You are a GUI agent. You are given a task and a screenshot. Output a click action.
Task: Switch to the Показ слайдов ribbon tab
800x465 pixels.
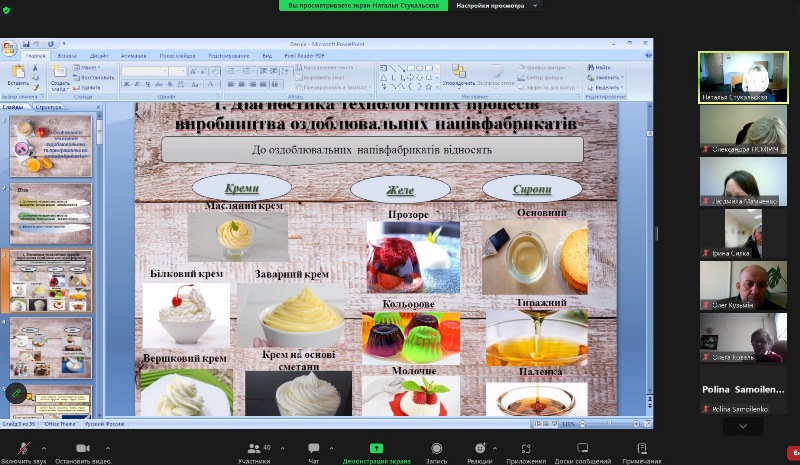pos(177,56)
